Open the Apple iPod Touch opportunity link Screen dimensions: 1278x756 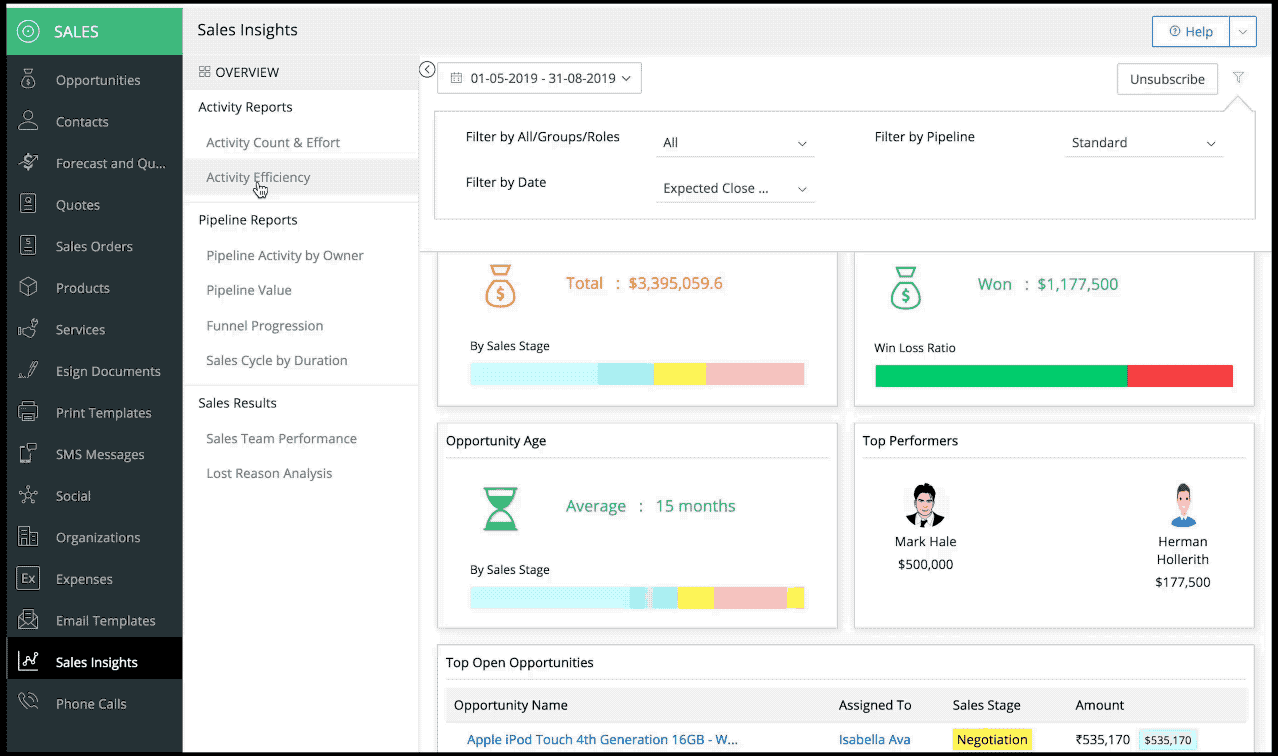602,739
